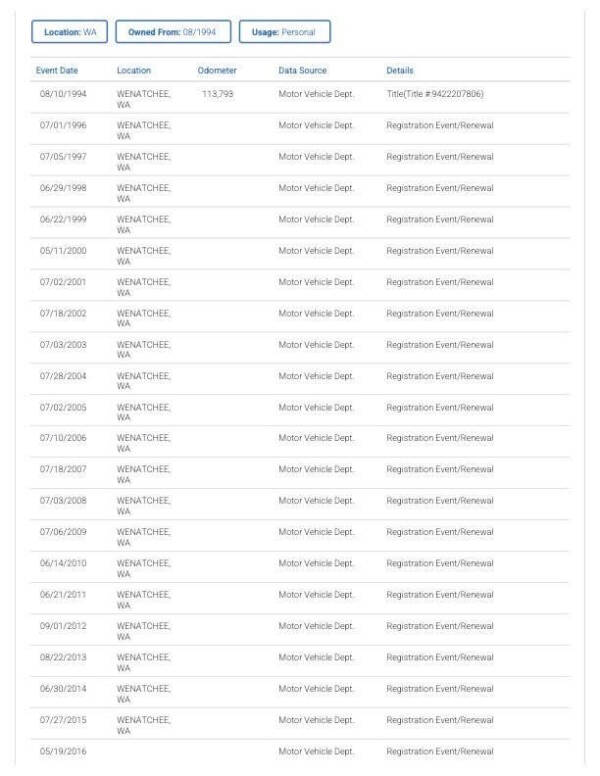Click the Location column header
600x776 pixels.
pos(133,70)
